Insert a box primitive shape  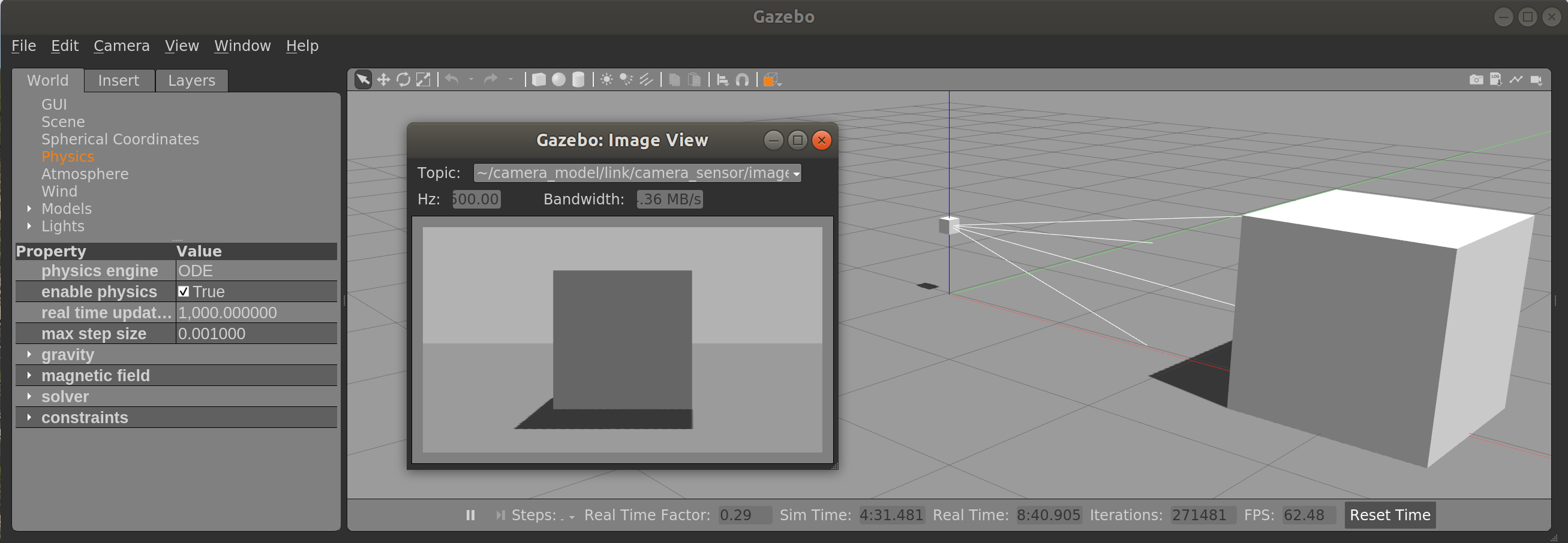point(539,80)
